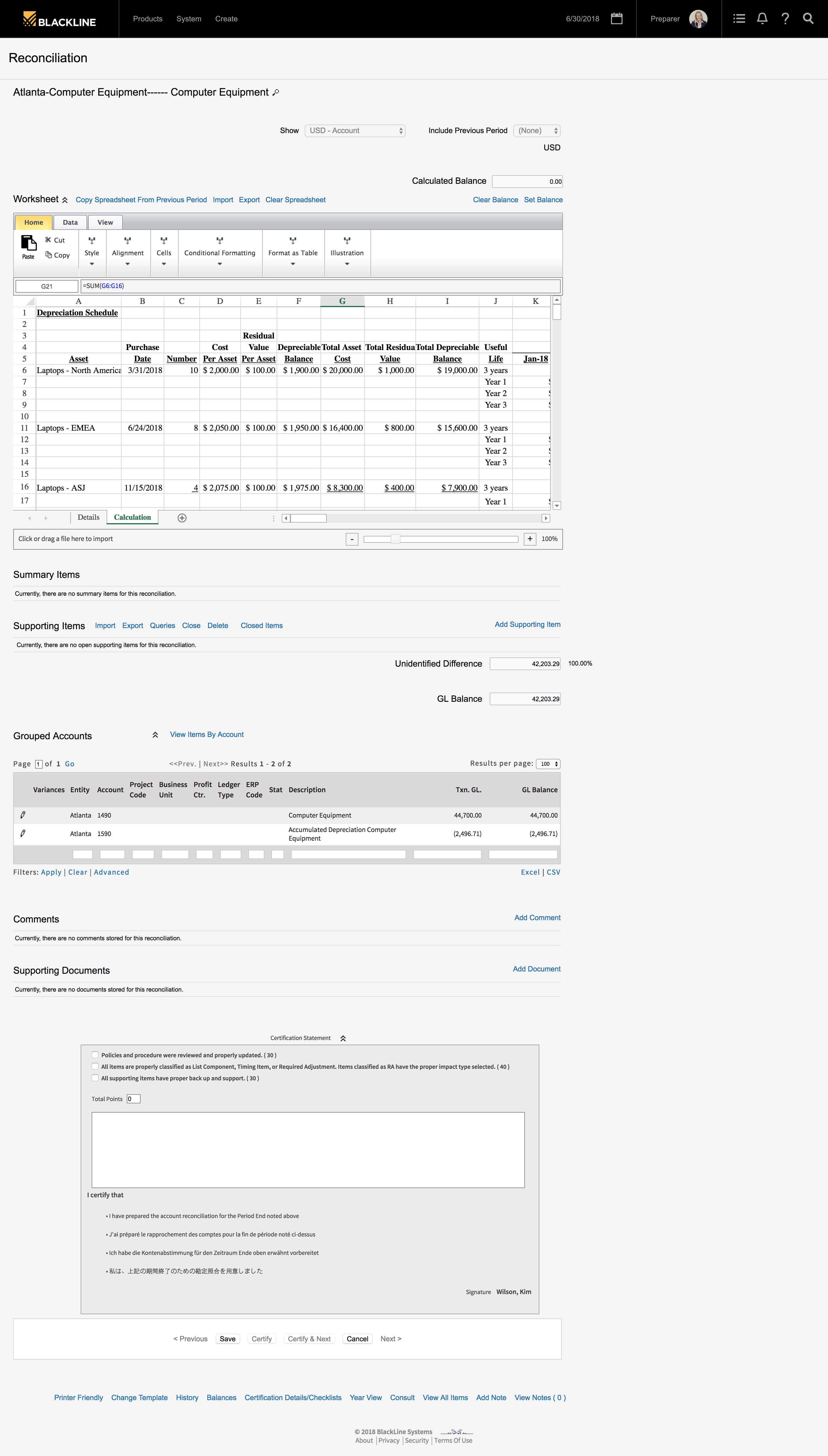Click zoom out minus button

click(x=352, y=539)
